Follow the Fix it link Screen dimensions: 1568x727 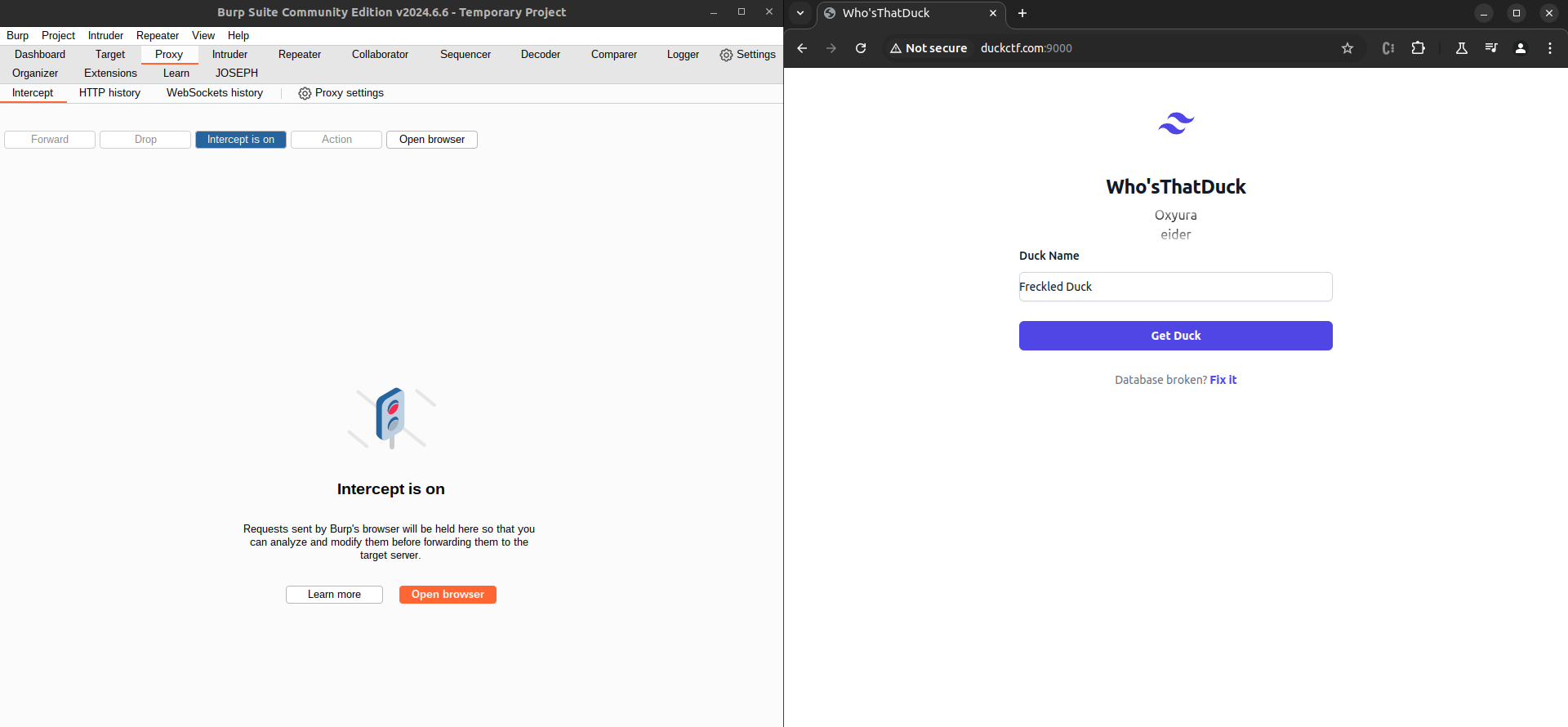[x=1223, y=380]
